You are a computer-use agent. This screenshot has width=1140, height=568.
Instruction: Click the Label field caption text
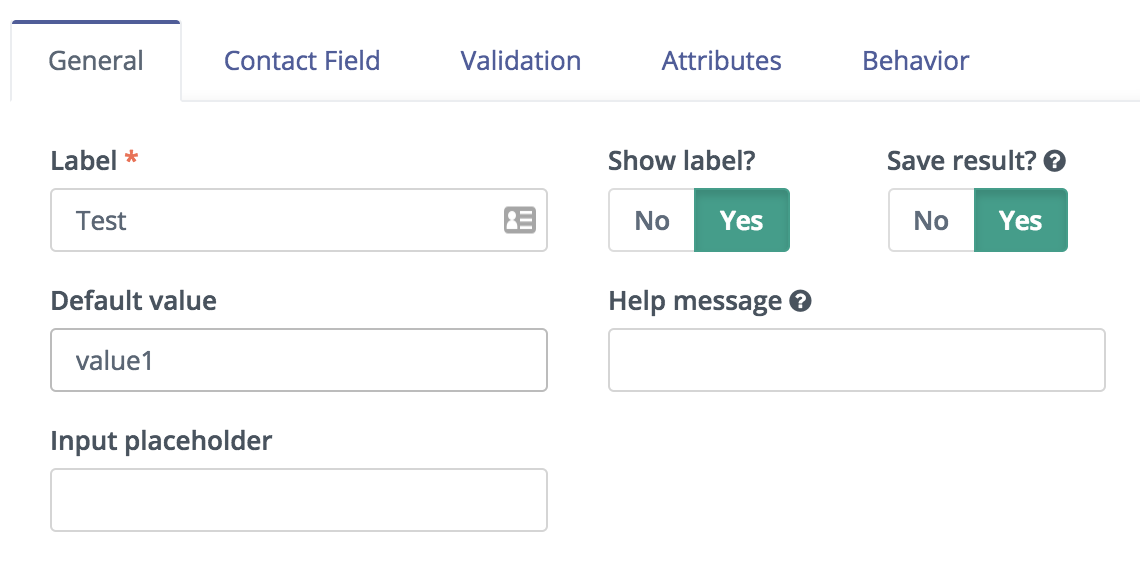tap(84, 161)
